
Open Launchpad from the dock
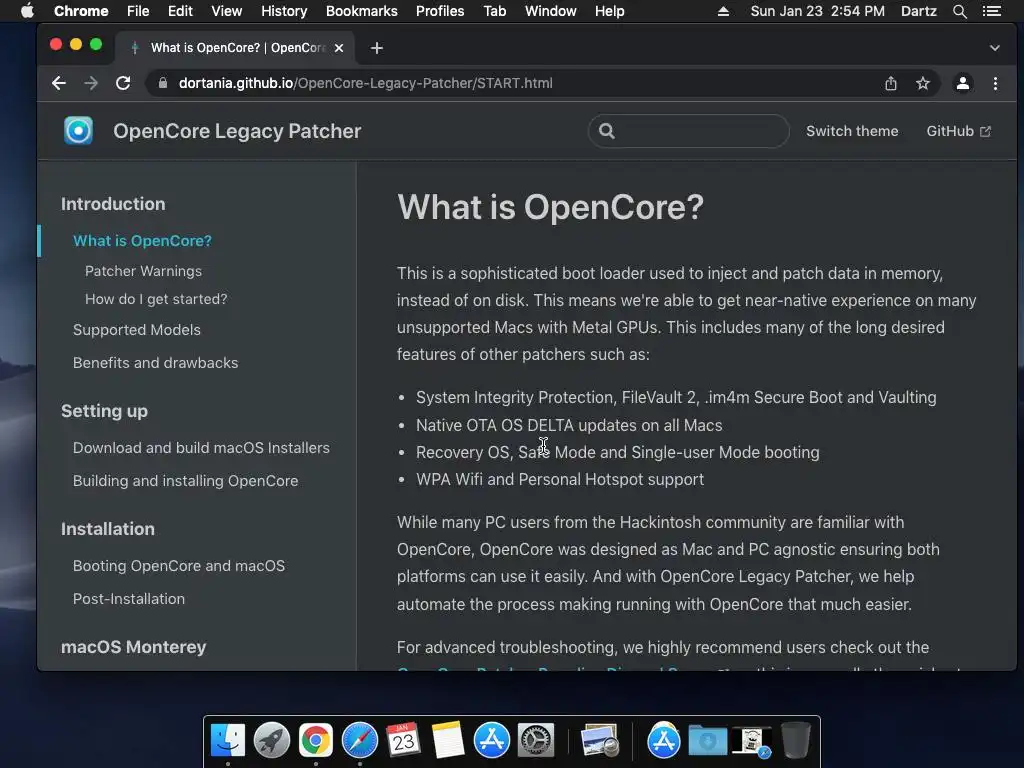[272, 741]
